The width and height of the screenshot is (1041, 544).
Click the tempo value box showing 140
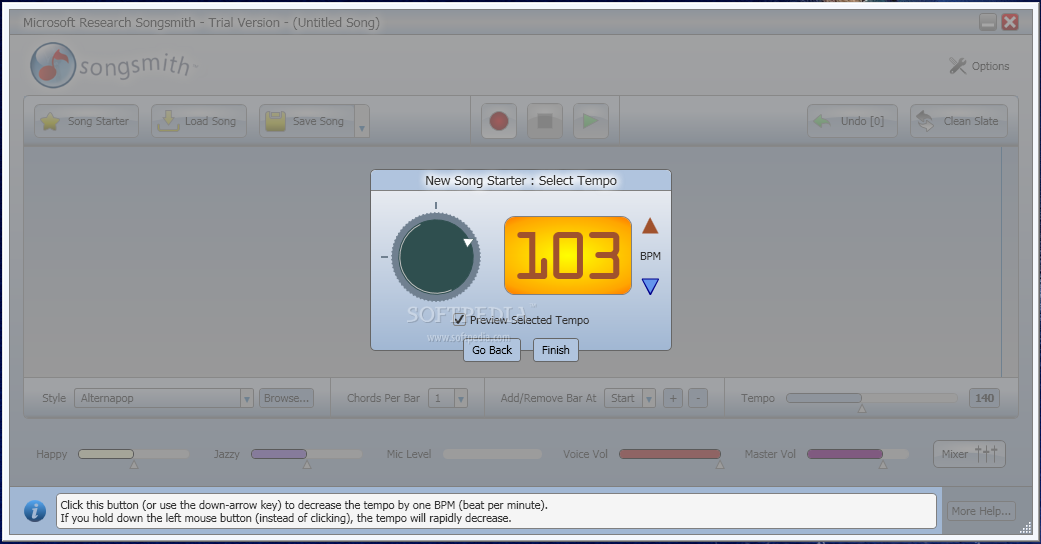(984, 398)
